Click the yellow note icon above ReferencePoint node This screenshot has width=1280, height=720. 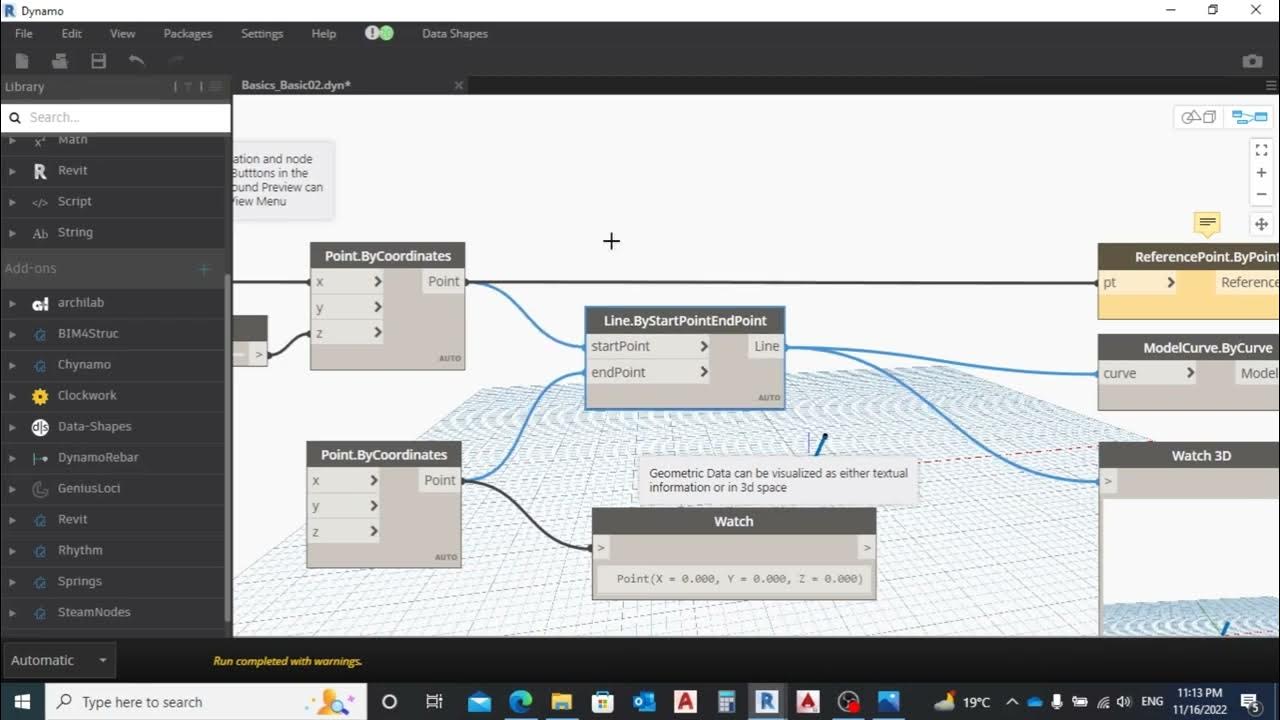(x=1207, y=222)
